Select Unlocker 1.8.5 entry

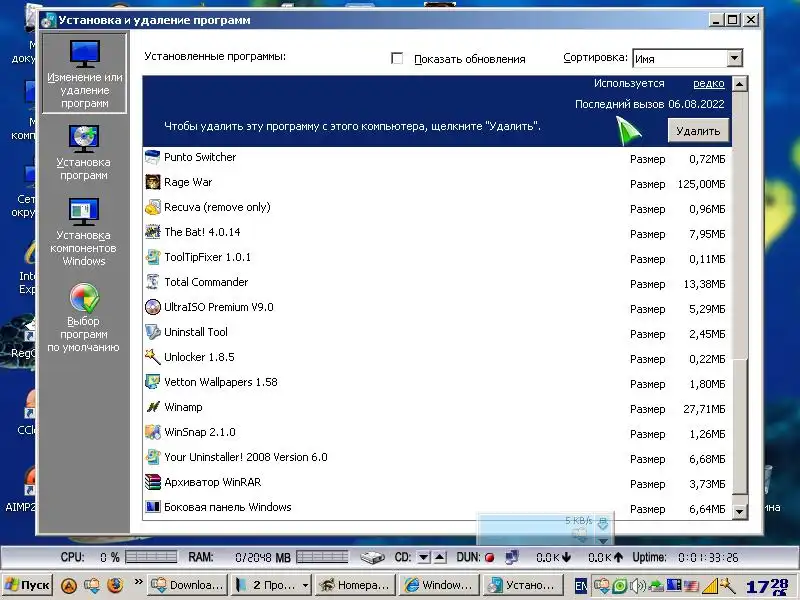(x=199, y=357)
